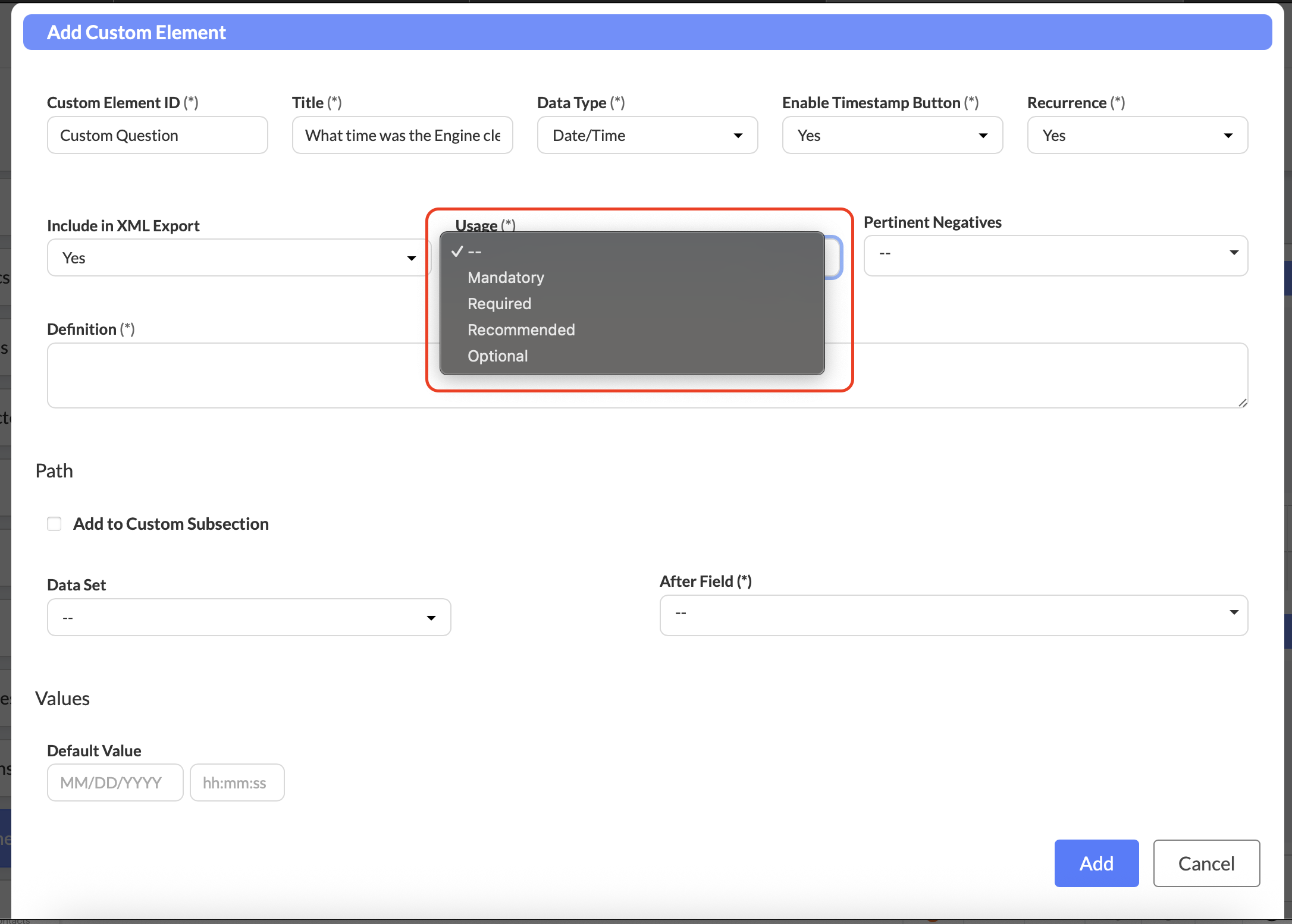Expand the Pertinent Negatives dropdown
Viewport: 1292px width, 924px height.
tap(1055, 254)
